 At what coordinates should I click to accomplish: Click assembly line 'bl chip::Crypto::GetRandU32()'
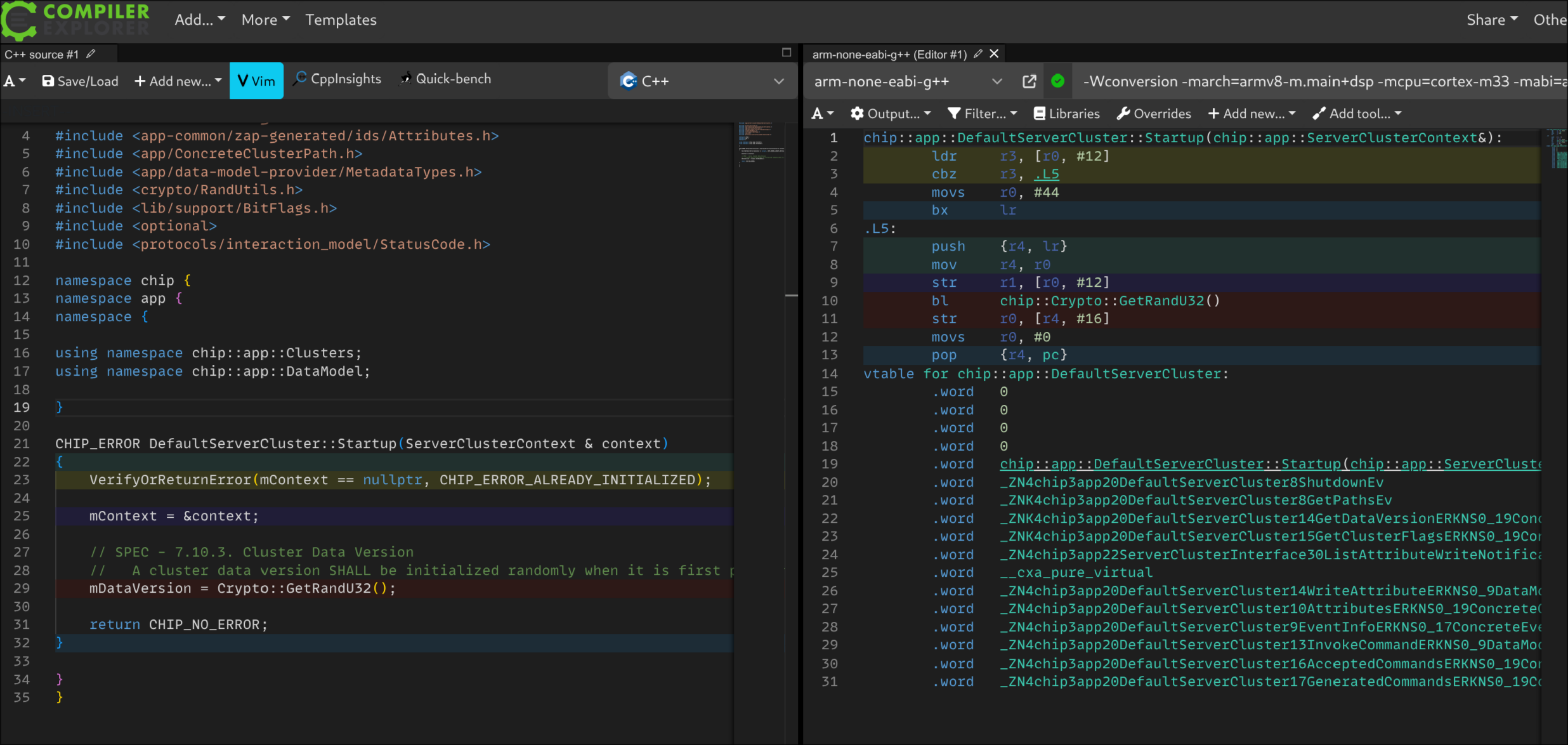(x=1076, y=301)
